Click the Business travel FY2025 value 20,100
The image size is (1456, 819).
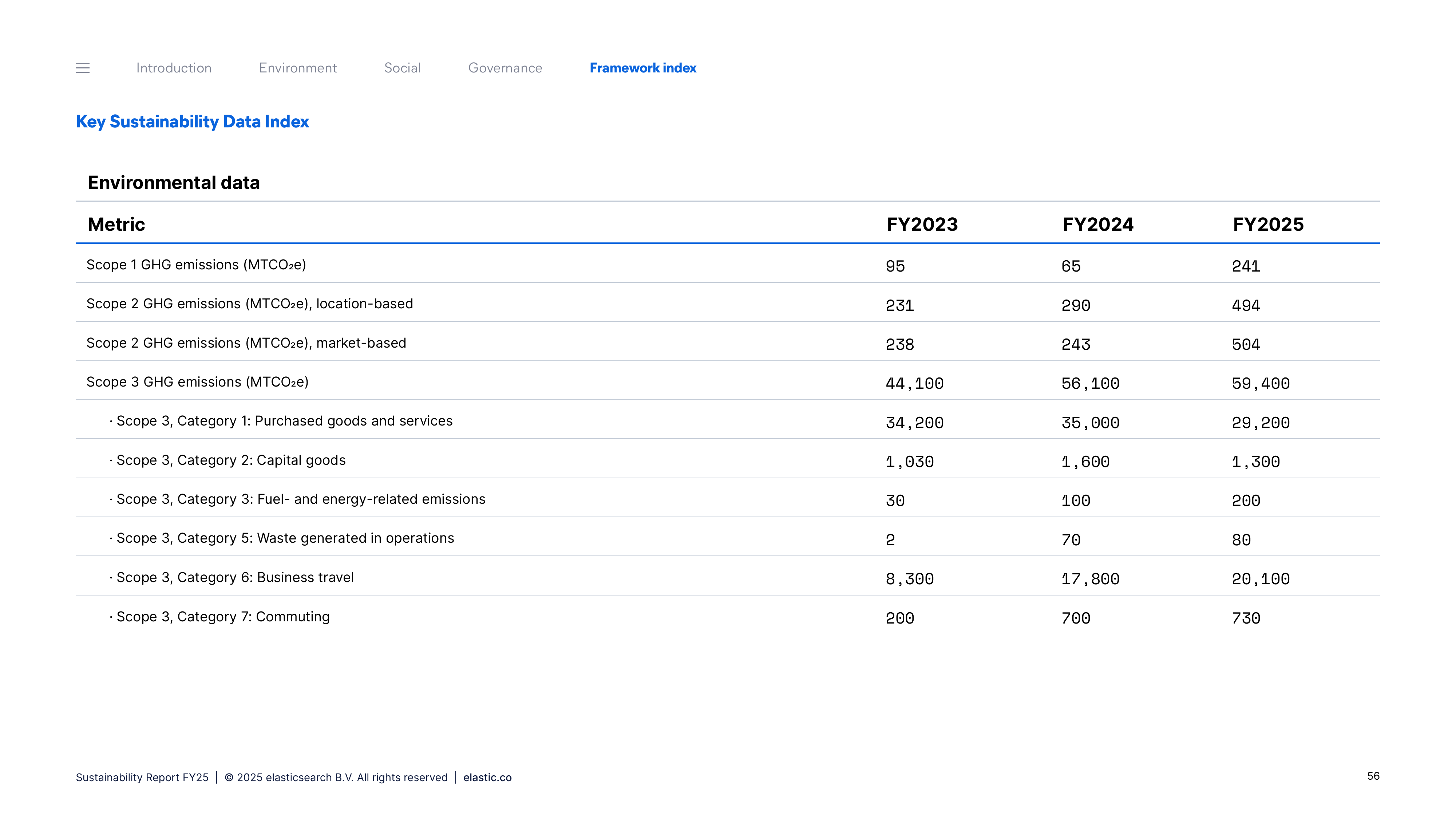point(1261,579)
